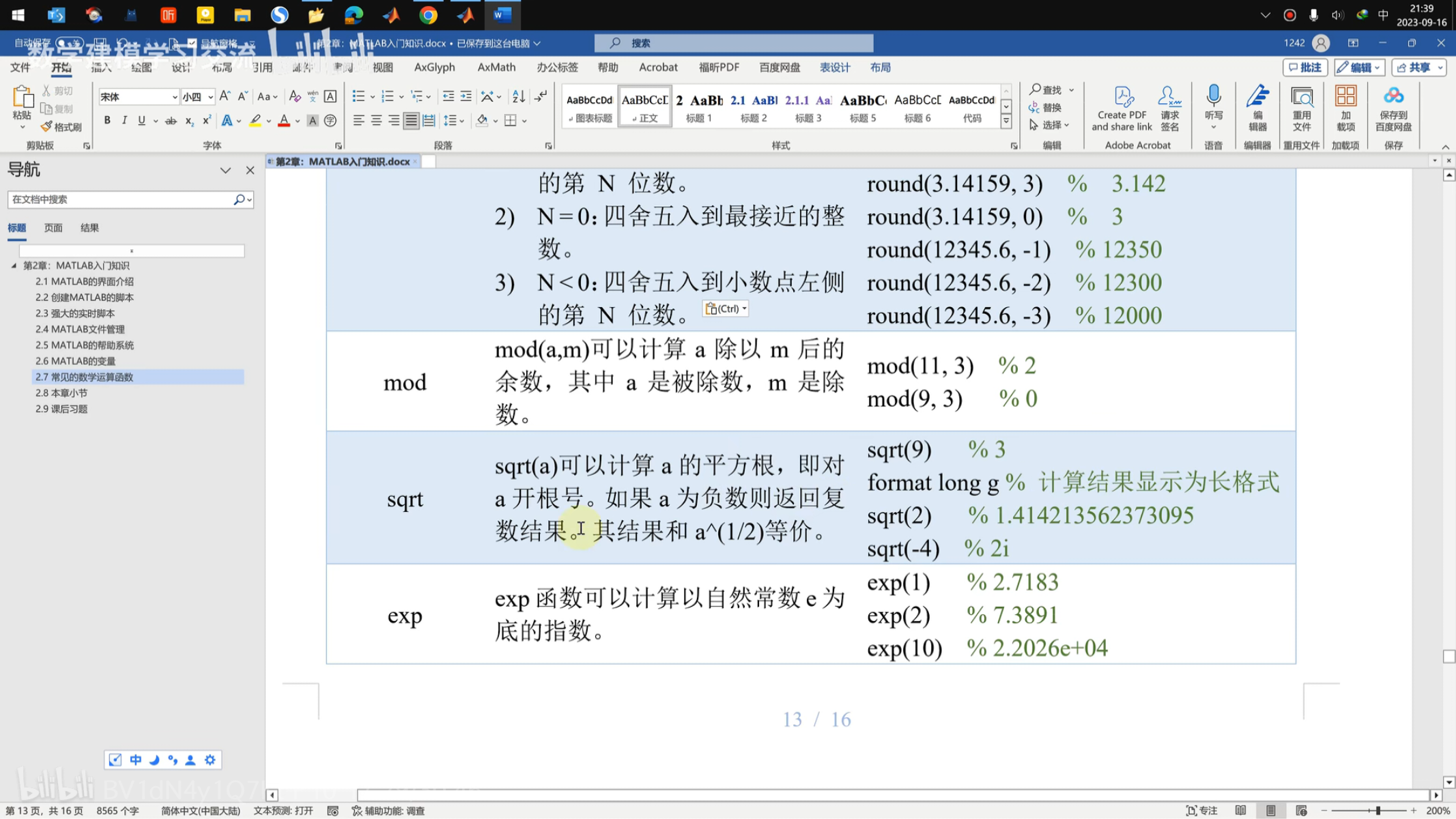Viewport: 1456px width, 819px height.
Task: Toggle the AutoSave switch
Action: coord(70,43)
